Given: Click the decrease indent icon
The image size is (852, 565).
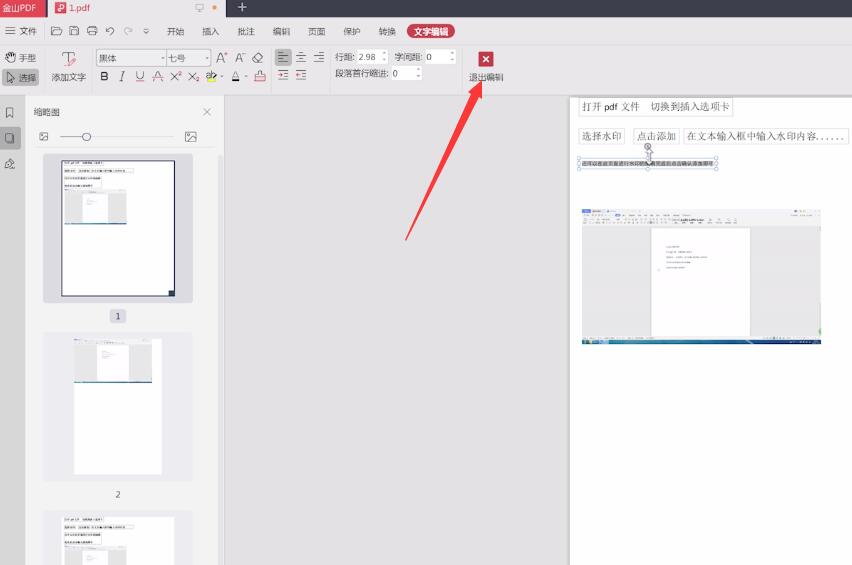Looking at the screenshot, I should (x=300, y=75).
